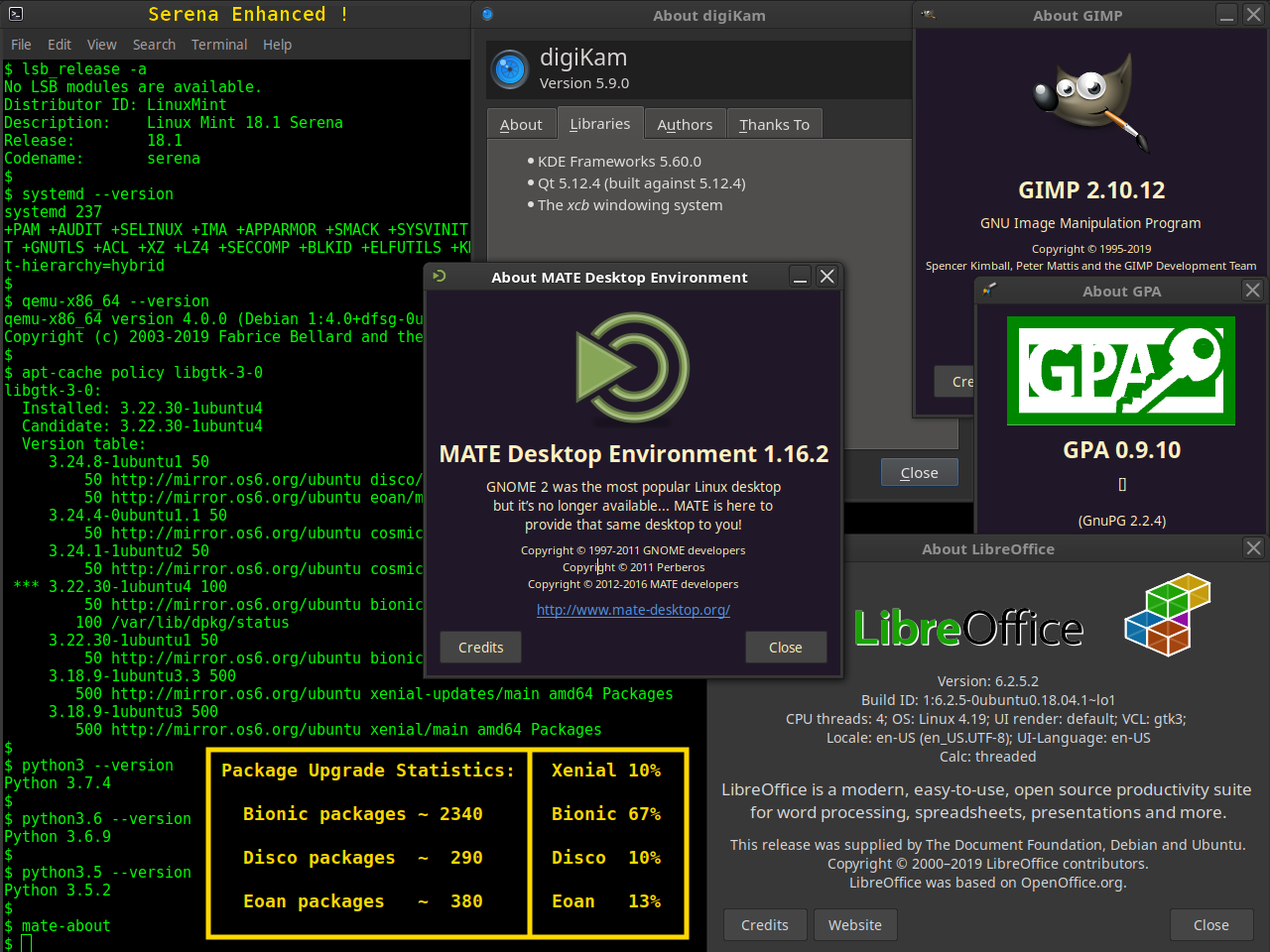Close About LibreOffice via title bar X
The height and width of the screenshot is (952, 1270).
click(x=1253, y=547)
